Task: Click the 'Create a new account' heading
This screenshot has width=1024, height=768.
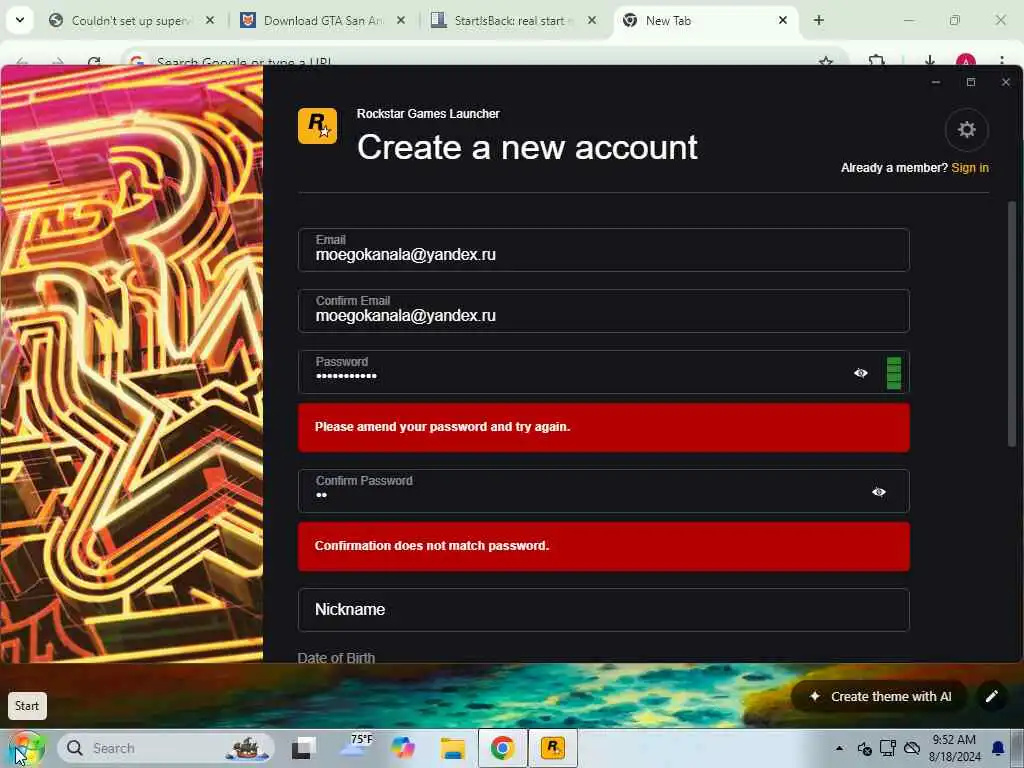Action: click(527, 148)
